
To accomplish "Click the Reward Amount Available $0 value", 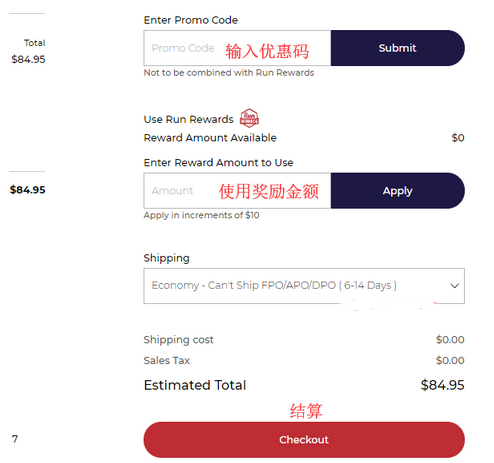I will point(458,138).
